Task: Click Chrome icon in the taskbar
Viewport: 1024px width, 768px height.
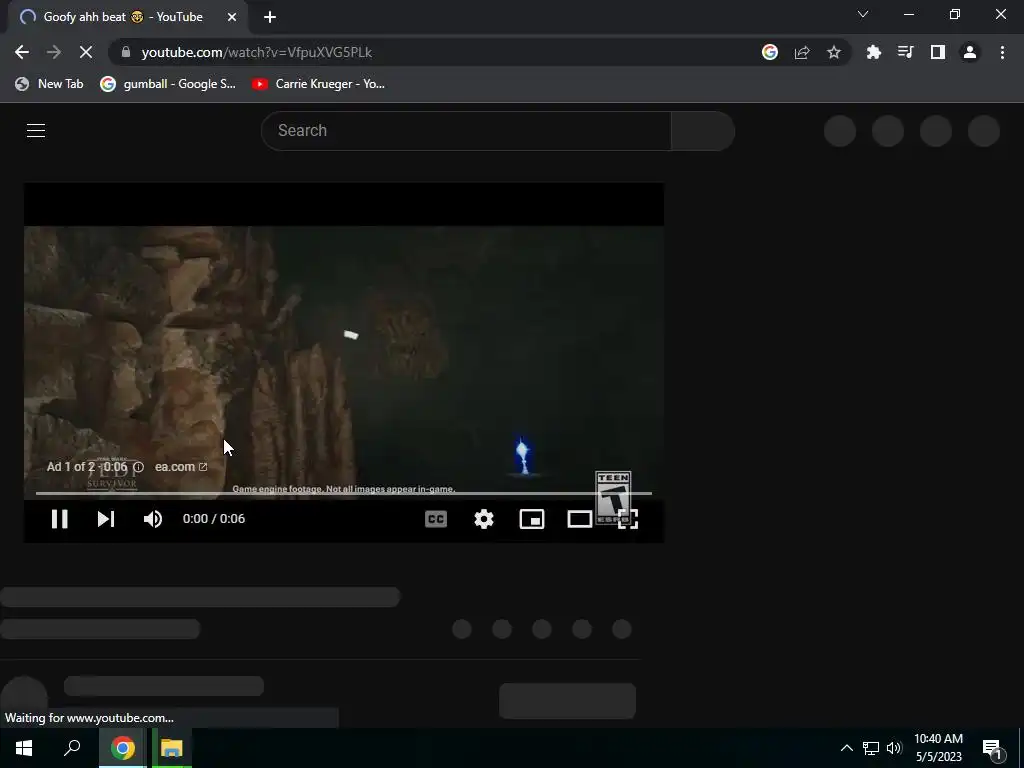Action: 122,748
